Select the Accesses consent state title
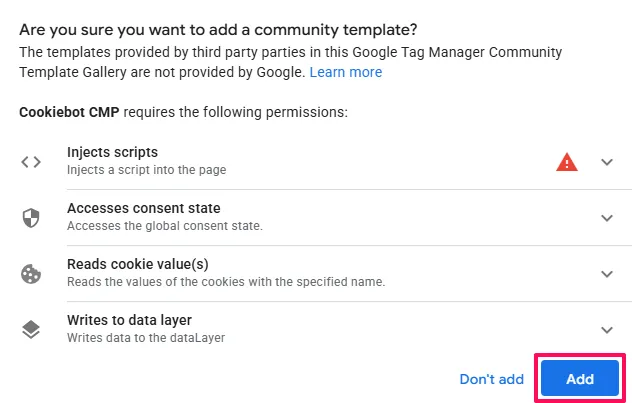The image size is (632, 403). click(x=143, y=208)
